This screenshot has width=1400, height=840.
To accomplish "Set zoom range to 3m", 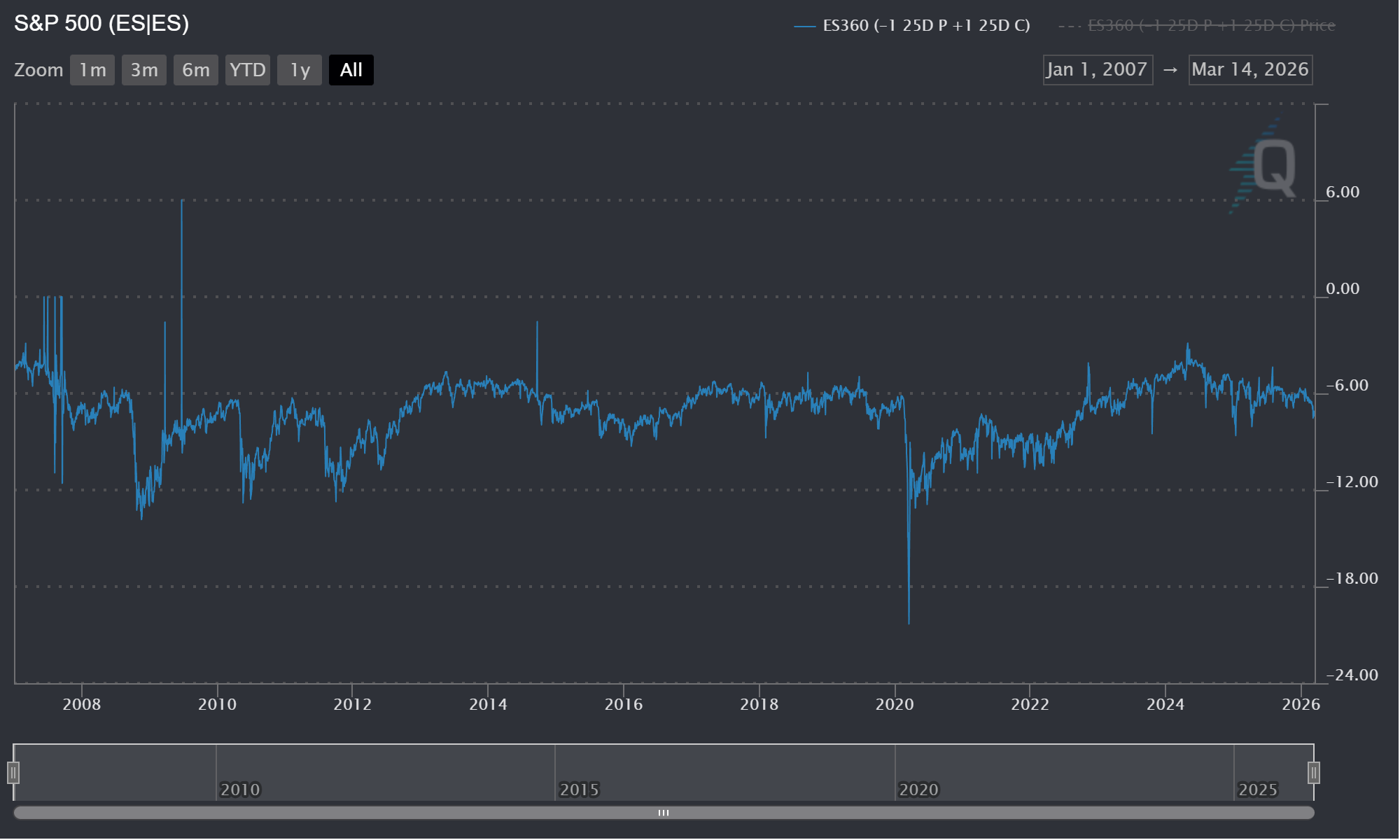I will click(144, 70).
